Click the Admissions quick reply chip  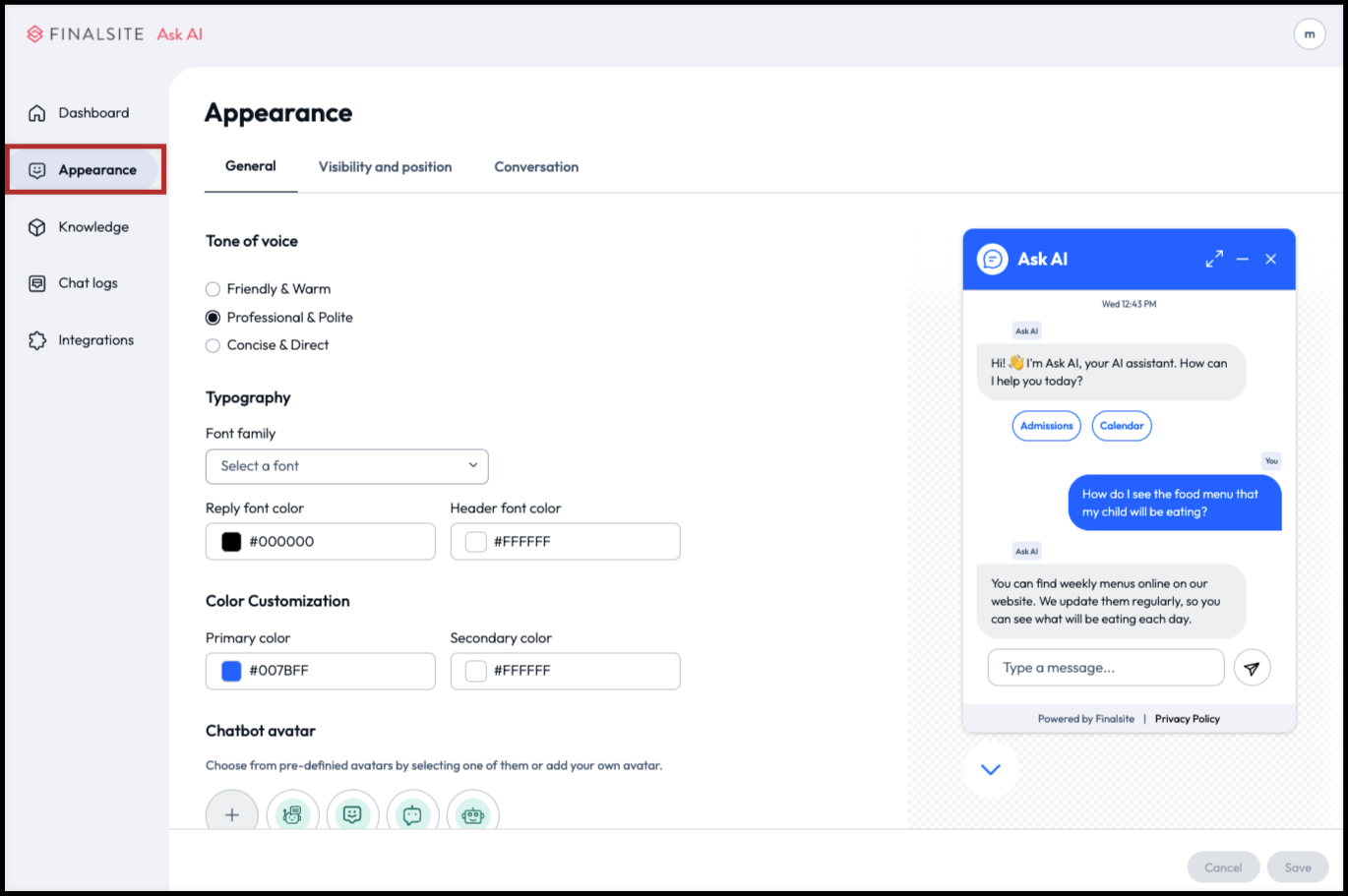[x=1047, y=426]
